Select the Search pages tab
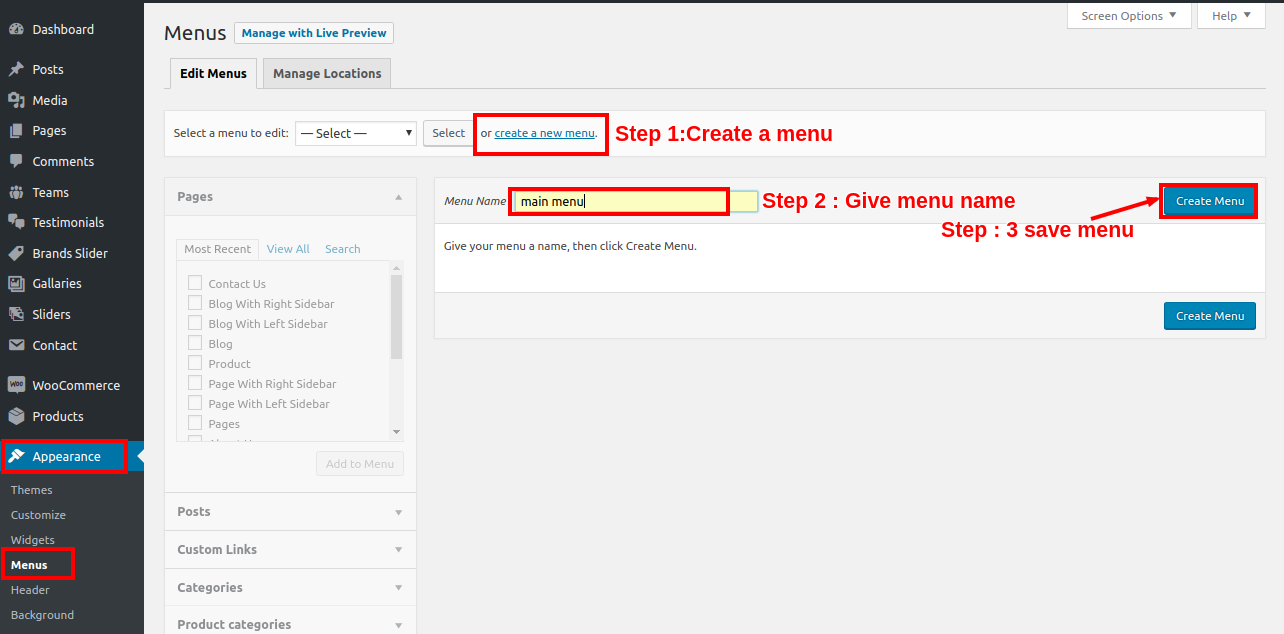This screenshot has height=634, width=1284. click(342, 249)
